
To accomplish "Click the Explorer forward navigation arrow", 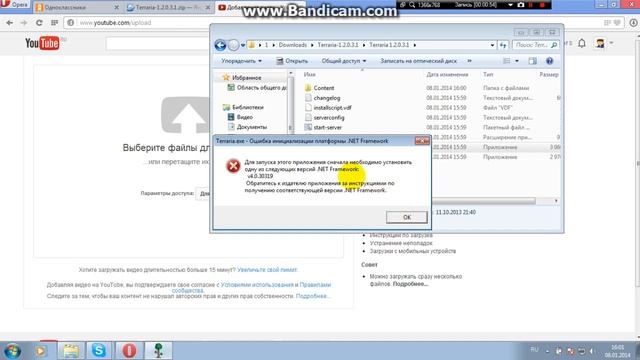I will click(x=233, y=45).
